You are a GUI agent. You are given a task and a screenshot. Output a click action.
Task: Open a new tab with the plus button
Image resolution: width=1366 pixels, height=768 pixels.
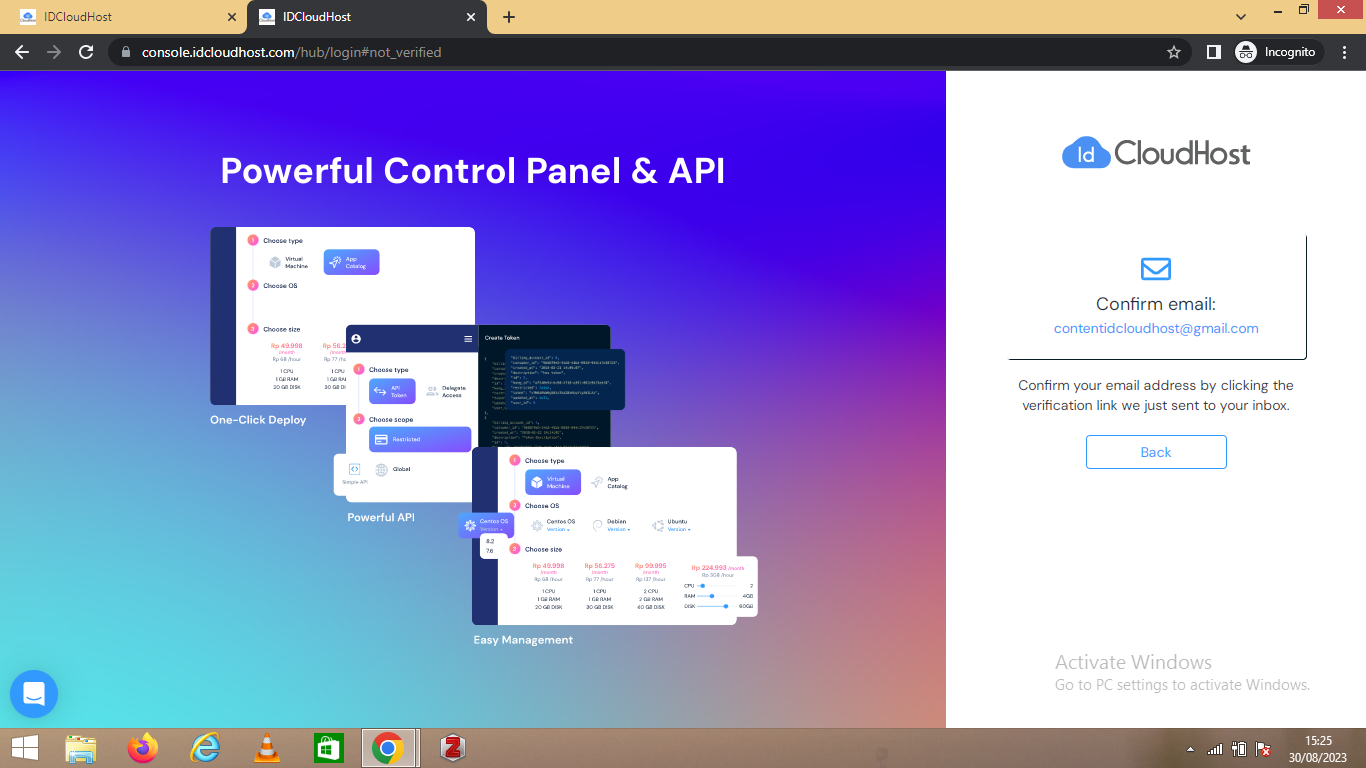click(x=508, y=17)
